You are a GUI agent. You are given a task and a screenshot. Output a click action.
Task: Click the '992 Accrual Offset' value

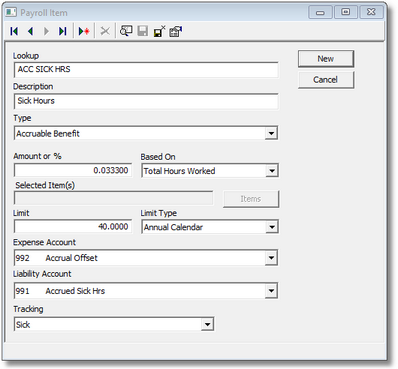57,258
